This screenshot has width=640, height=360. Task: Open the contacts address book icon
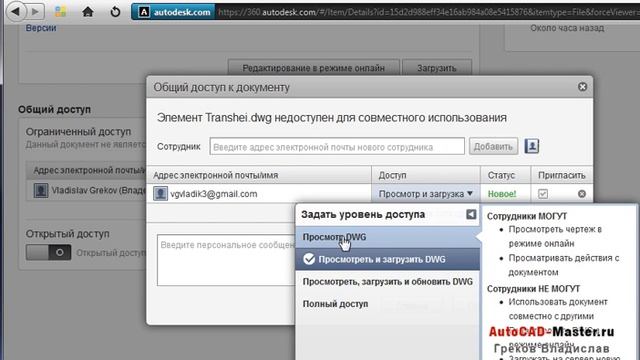coord(532,146)
